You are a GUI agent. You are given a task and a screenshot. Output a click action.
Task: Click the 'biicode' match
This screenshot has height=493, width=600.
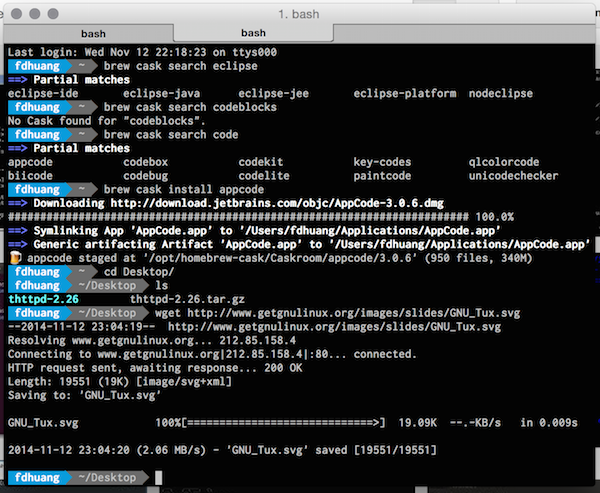coord(30,176)
